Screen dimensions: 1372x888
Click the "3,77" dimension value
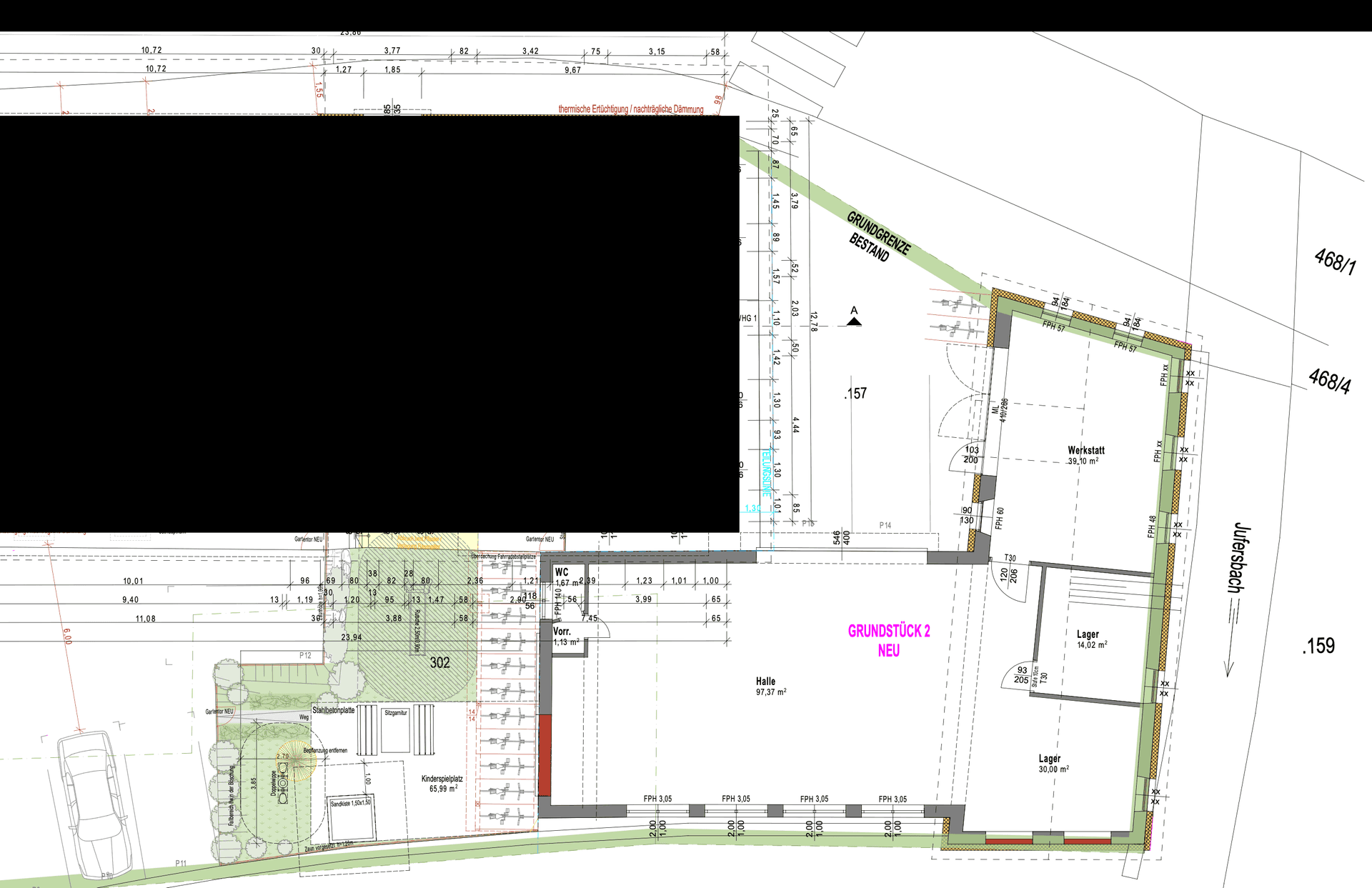coord(392,51)
